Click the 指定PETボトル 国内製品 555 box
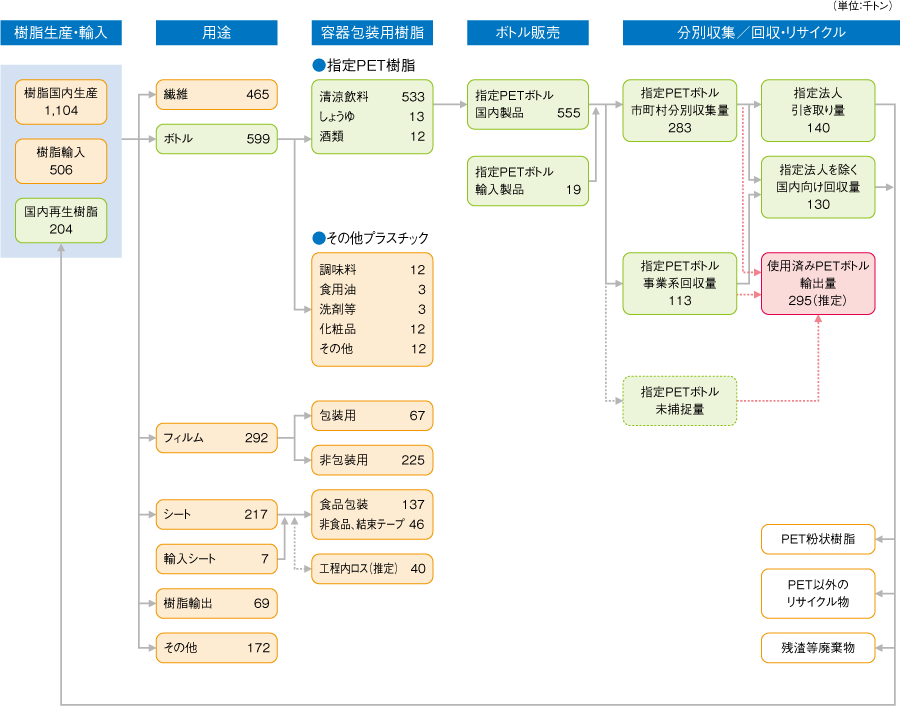The width and height of the screenshot is (900, 706). coord(528,104)
